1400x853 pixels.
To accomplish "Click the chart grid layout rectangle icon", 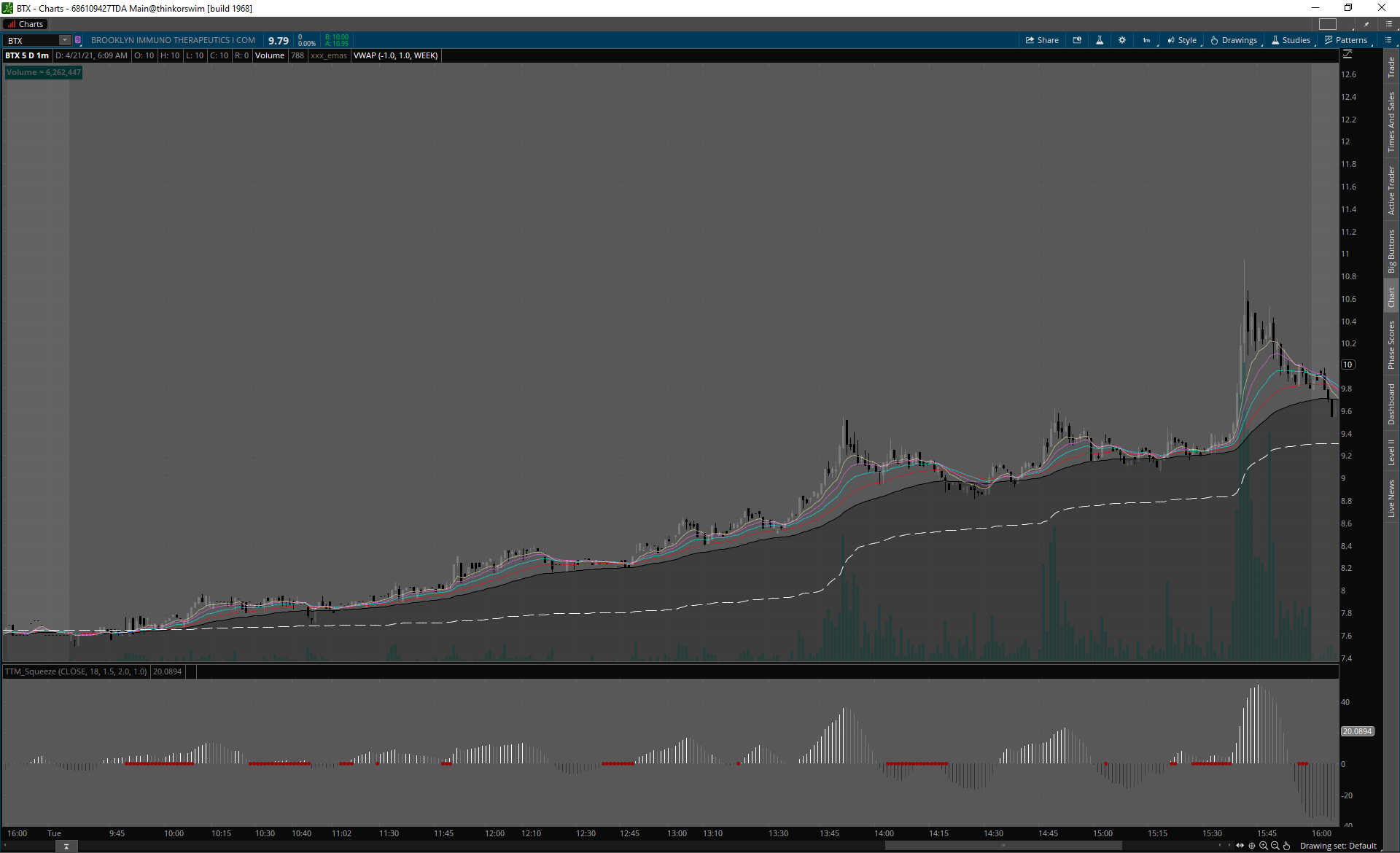I will (1328, 24).
